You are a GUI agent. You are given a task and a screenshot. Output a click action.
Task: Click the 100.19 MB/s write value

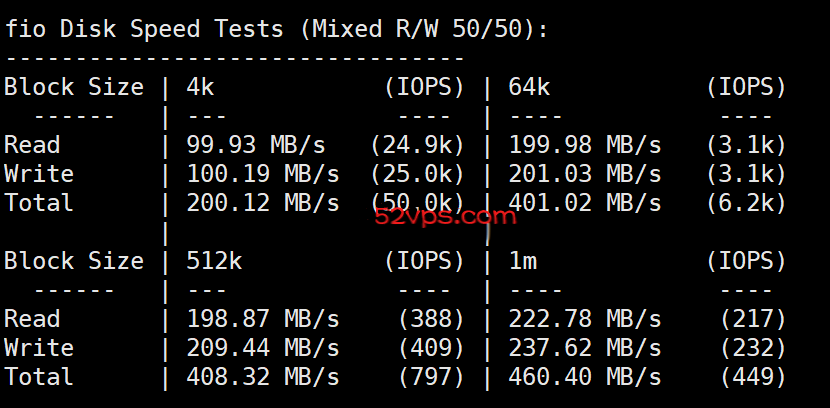[x=263, y=174]
